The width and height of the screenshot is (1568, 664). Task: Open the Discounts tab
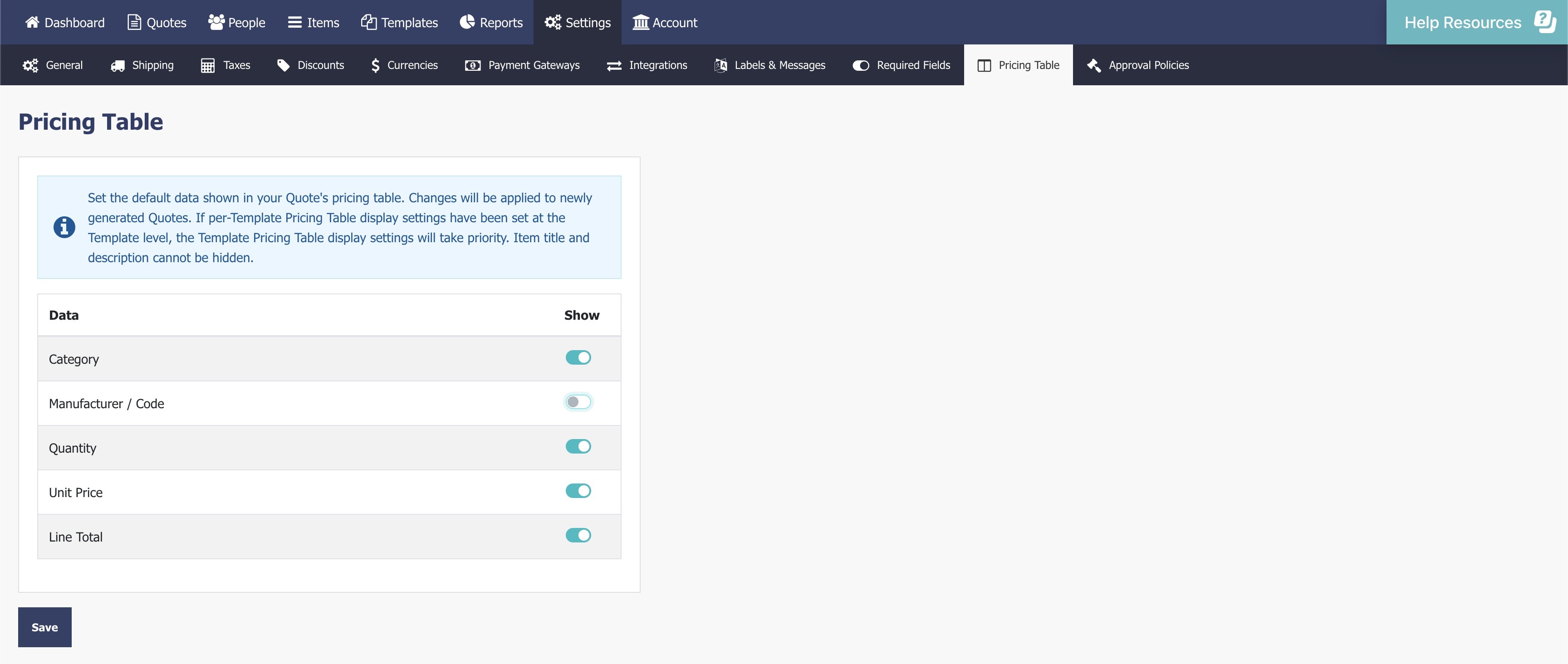click(310, 65)
